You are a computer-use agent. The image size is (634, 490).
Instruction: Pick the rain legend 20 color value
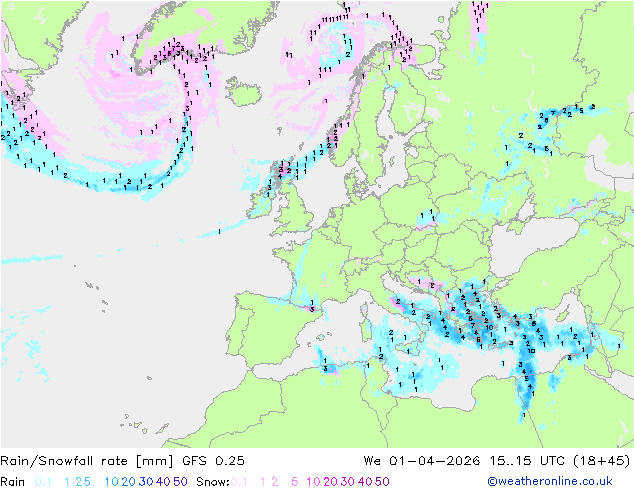pos(128,482)
